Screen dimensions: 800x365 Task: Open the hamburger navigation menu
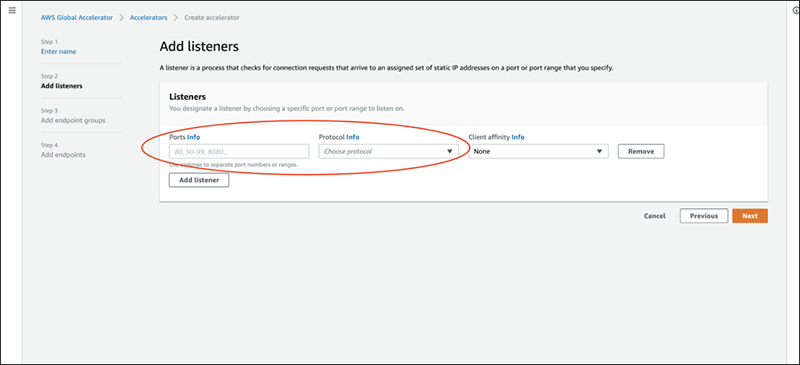pos(12,10)
